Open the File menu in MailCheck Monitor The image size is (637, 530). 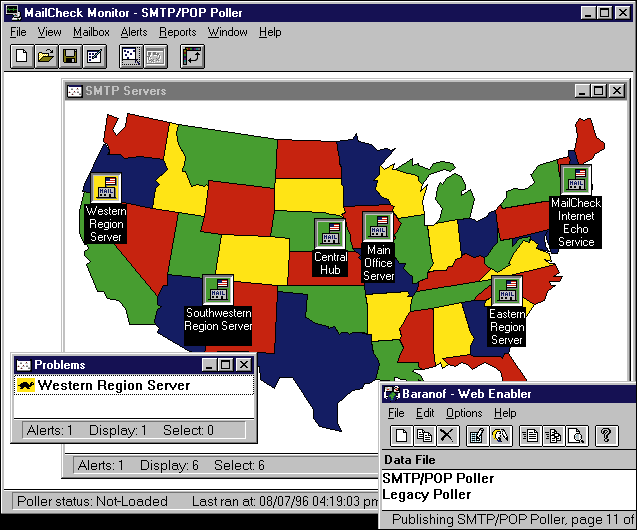[18, 32]
